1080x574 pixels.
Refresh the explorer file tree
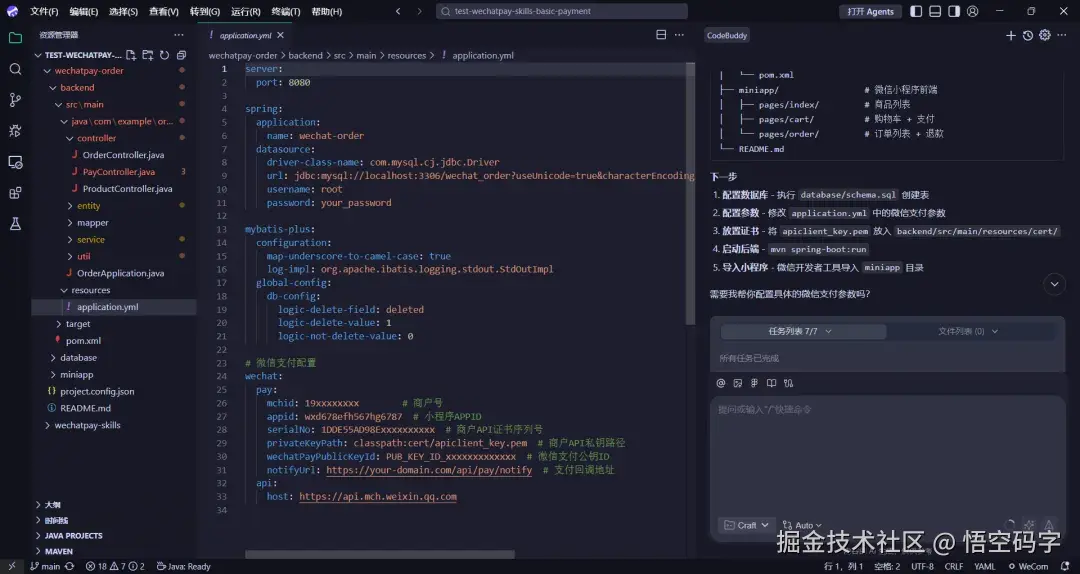coord(165,55)
